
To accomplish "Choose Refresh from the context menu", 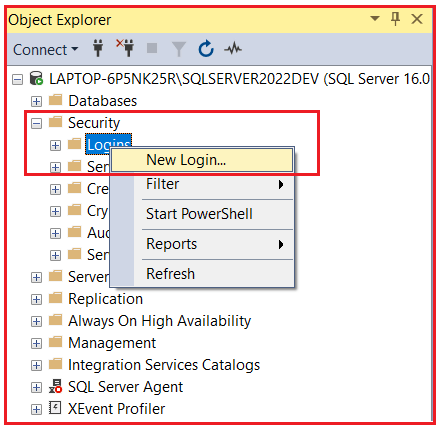I will click(202, 274).
